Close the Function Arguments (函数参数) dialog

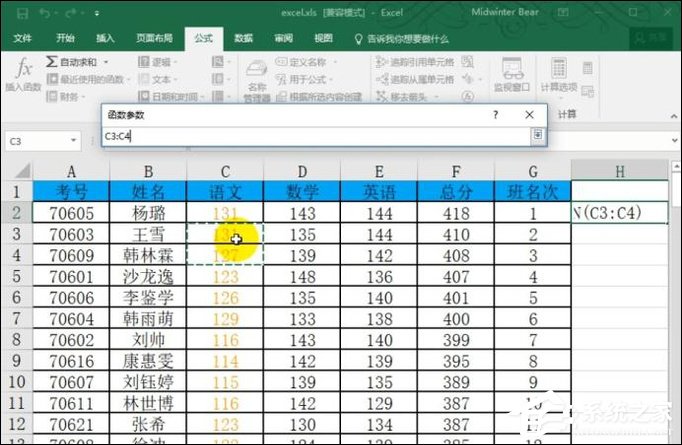(x=529, y=114)
